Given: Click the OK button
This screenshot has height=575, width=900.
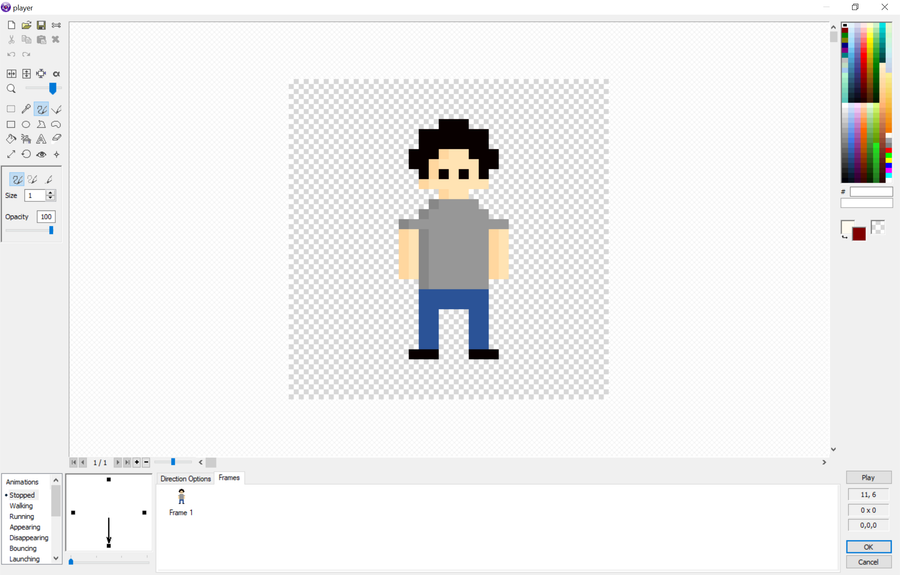Looking at the screenshot, I should pyautogui.click(x=868, y=547).
